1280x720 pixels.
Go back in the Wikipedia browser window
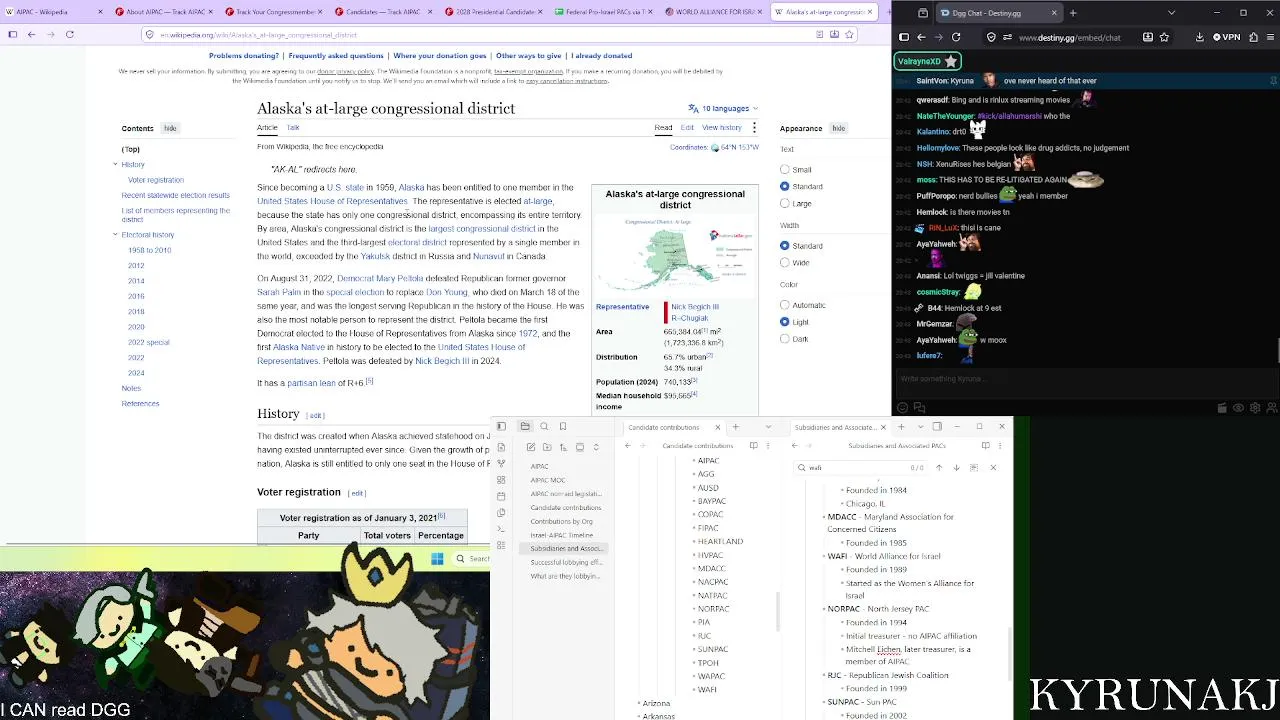coord(31,34)
